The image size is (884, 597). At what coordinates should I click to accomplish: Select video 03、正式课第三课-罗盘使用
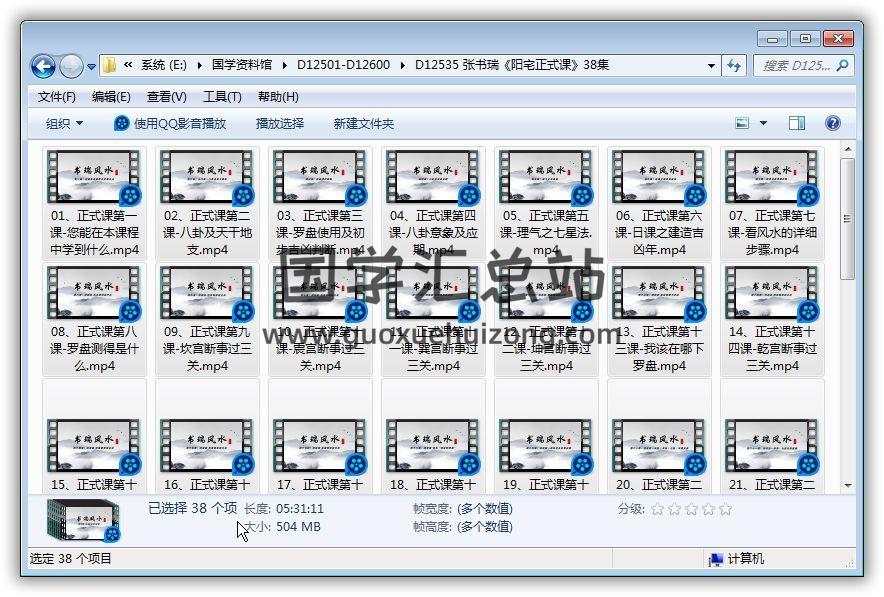click(320, 203)
